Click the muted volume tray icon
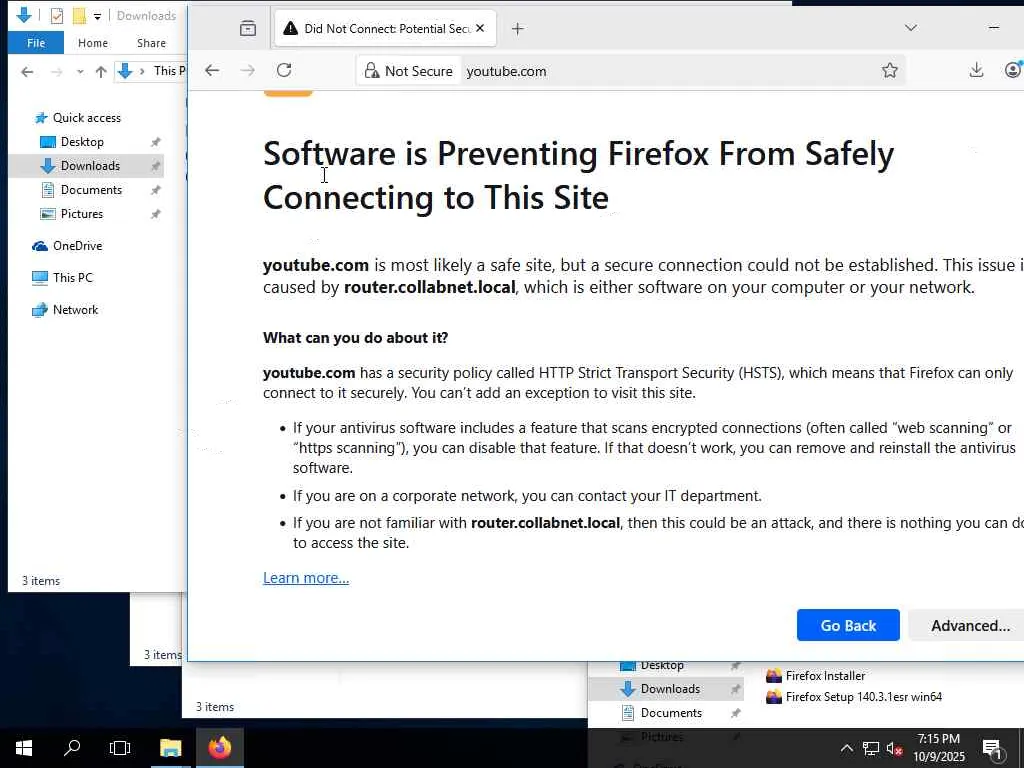1024x768 pixels. pyautogui.click(x=894, y=748)
